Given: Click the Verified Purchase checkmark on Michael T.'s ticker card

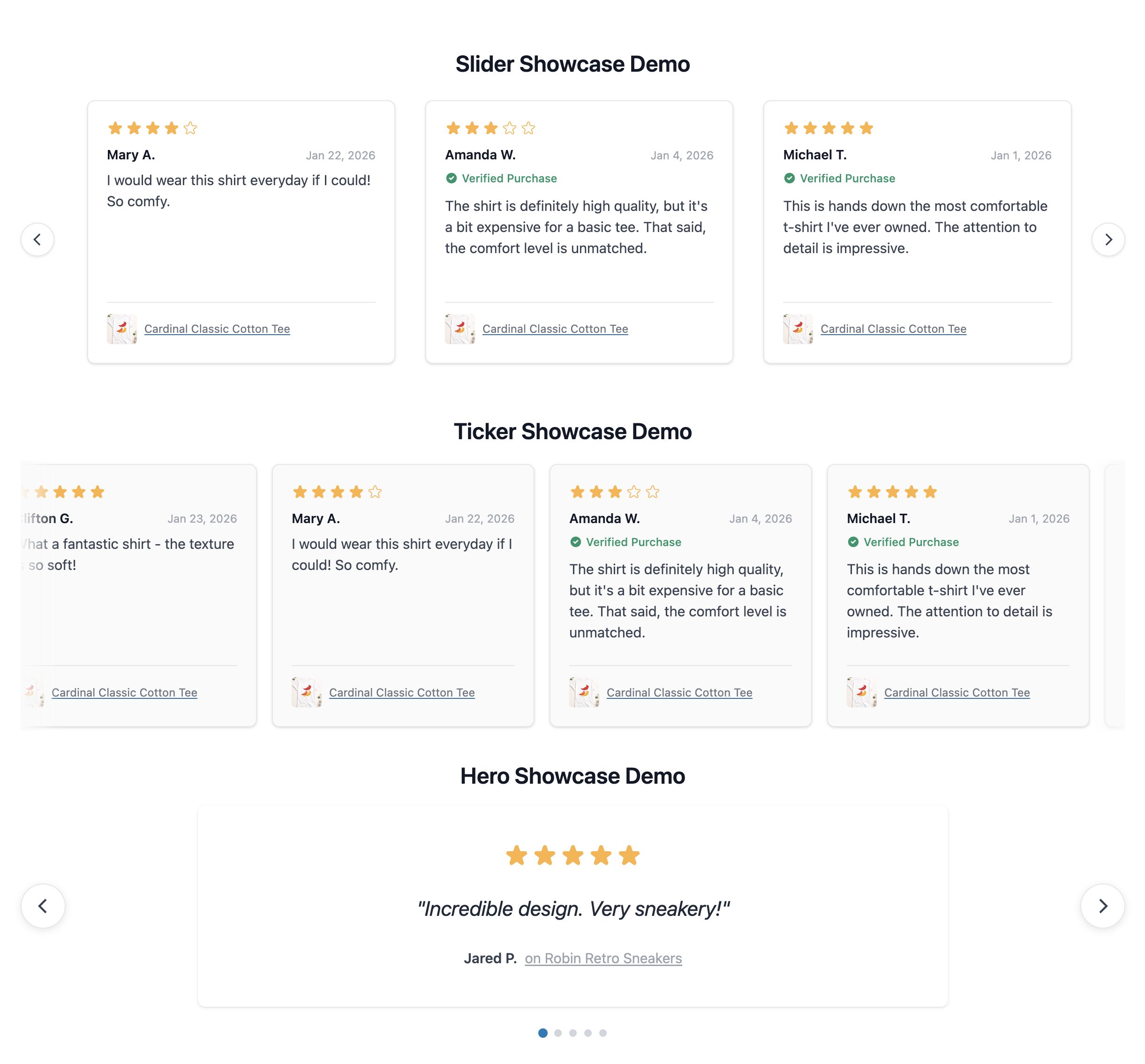Looking at the screenshot, I should (852, 542).
